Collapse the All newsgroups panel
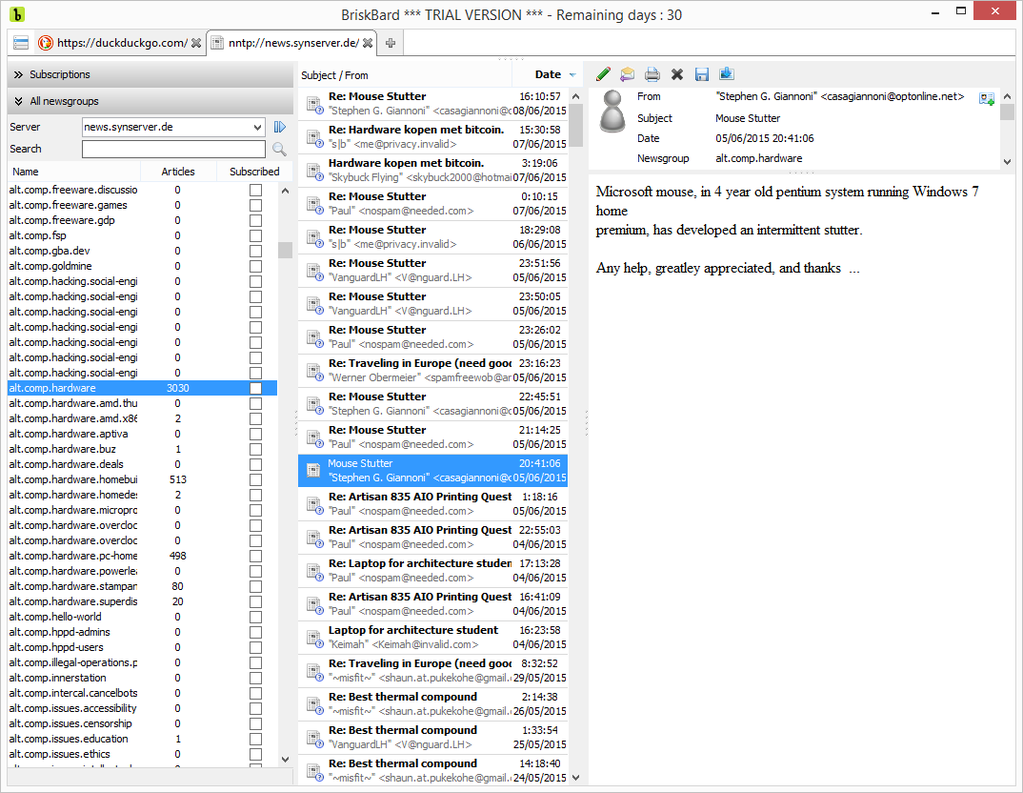 tap(150, 101)
